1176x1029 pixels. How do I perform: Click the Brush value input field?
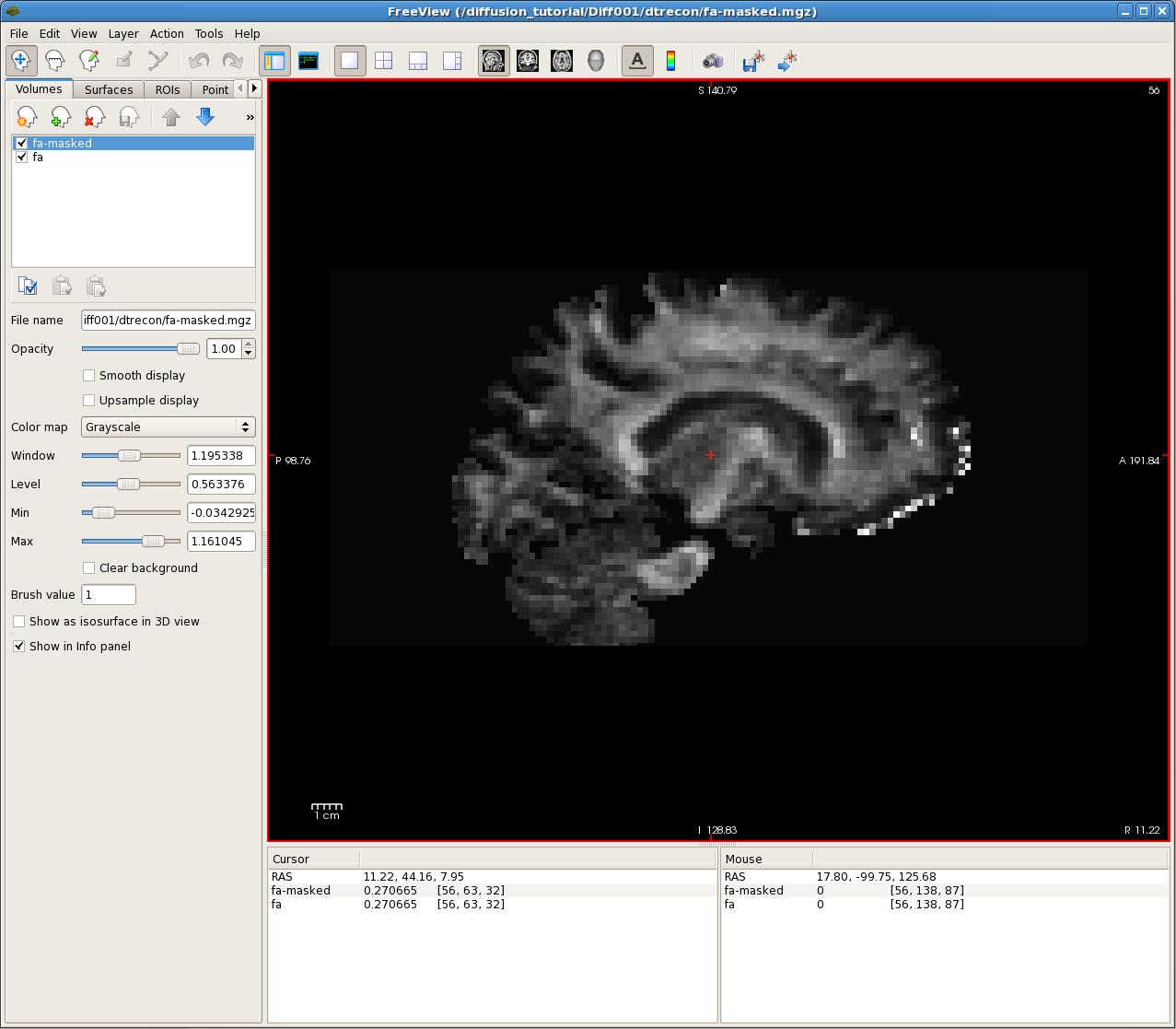coord(109,595)
